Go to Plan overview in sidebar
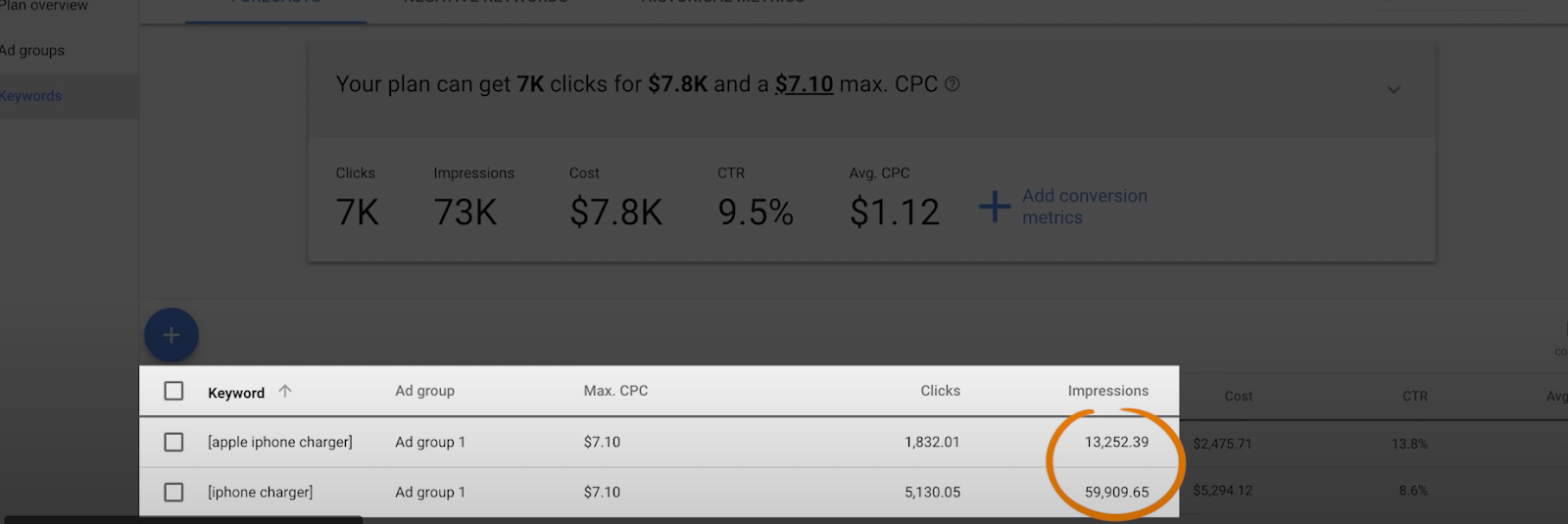 pyautogui.click(x=44, y=6)
